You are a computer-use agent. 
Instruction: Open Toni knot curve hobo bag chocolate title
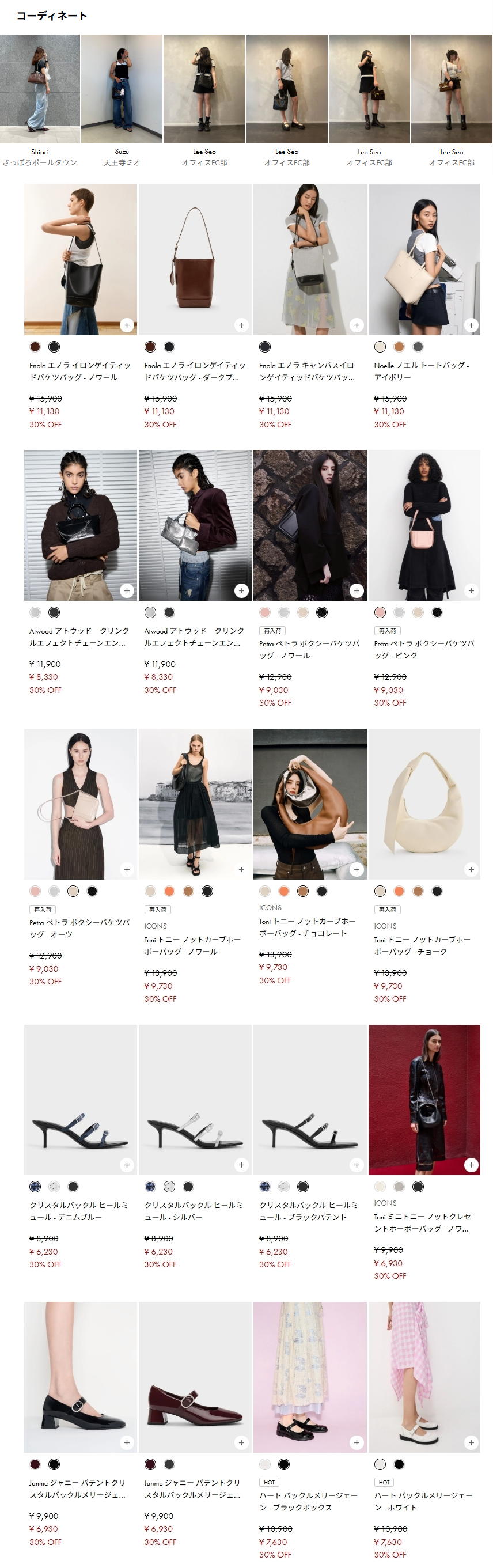click(x=308, y=927)
